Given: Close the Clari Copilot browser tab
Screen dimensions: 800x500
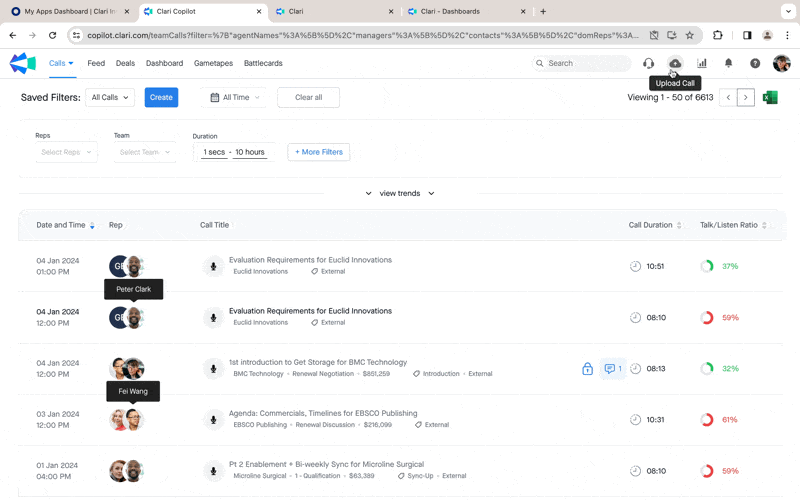Looking at the screenshot, I should pos(259,11).
